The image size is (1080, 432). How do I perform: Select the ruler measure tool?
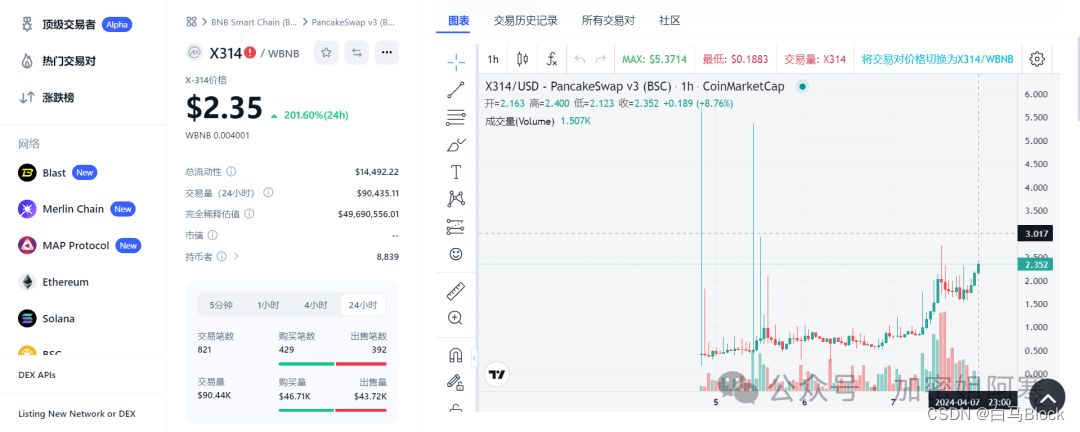pos(456,291)
